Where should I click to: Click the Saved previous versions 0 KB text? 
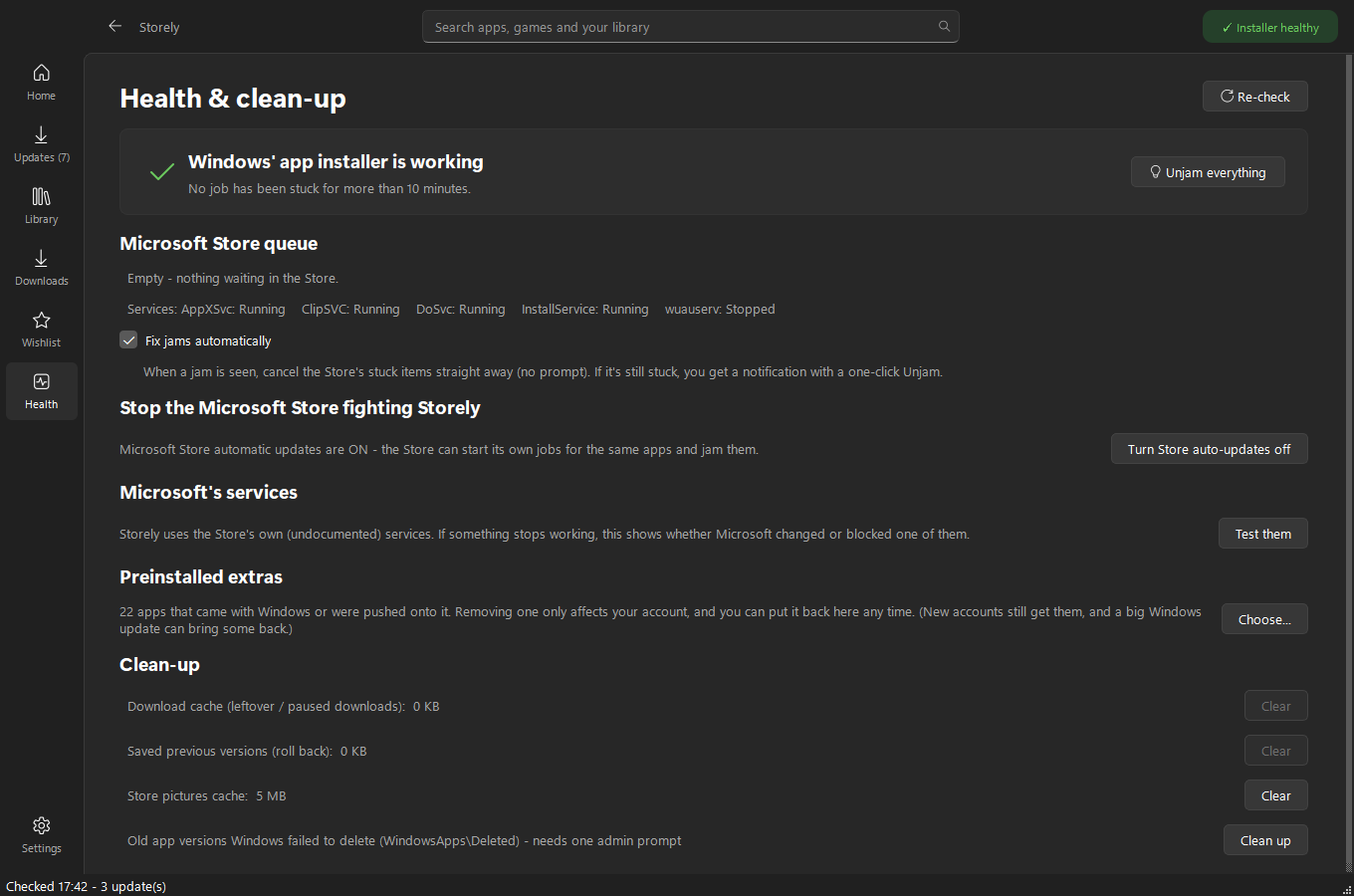point(247,752)
